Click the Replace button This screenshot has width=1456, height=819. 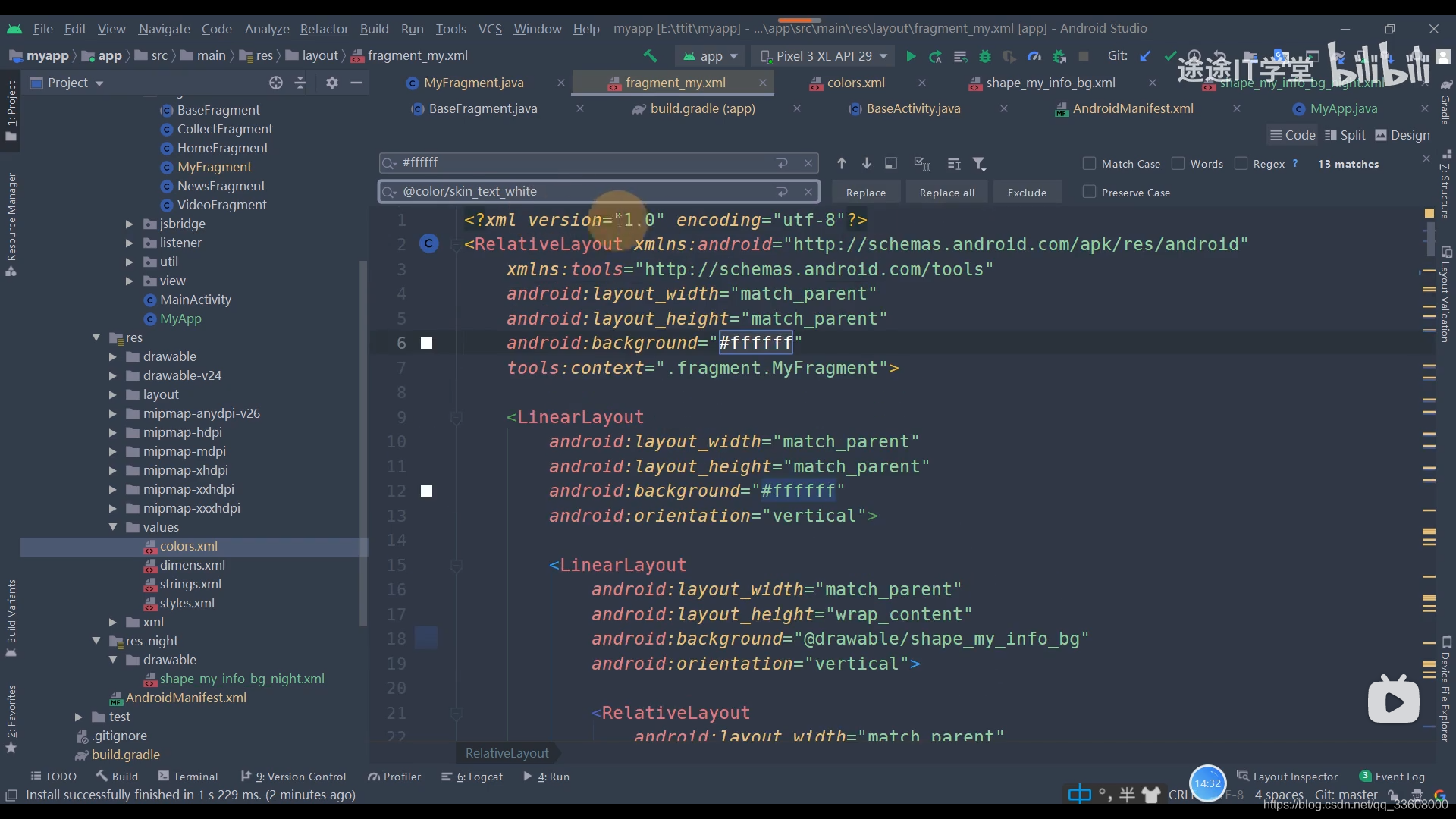click(x=866, y=193)
